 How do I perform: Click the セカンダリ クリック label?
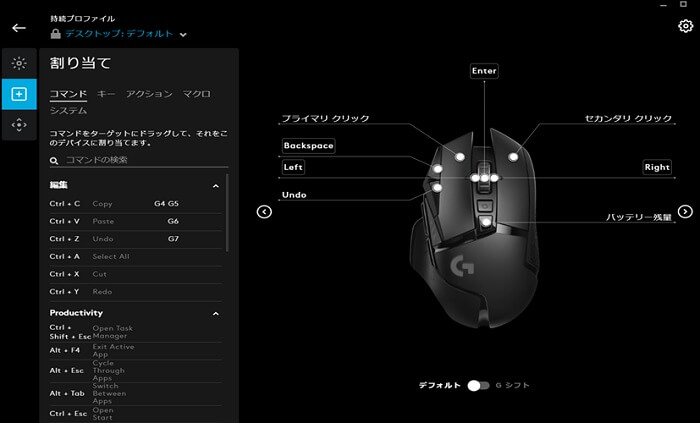pyautogui.click(x=628, y=119)
